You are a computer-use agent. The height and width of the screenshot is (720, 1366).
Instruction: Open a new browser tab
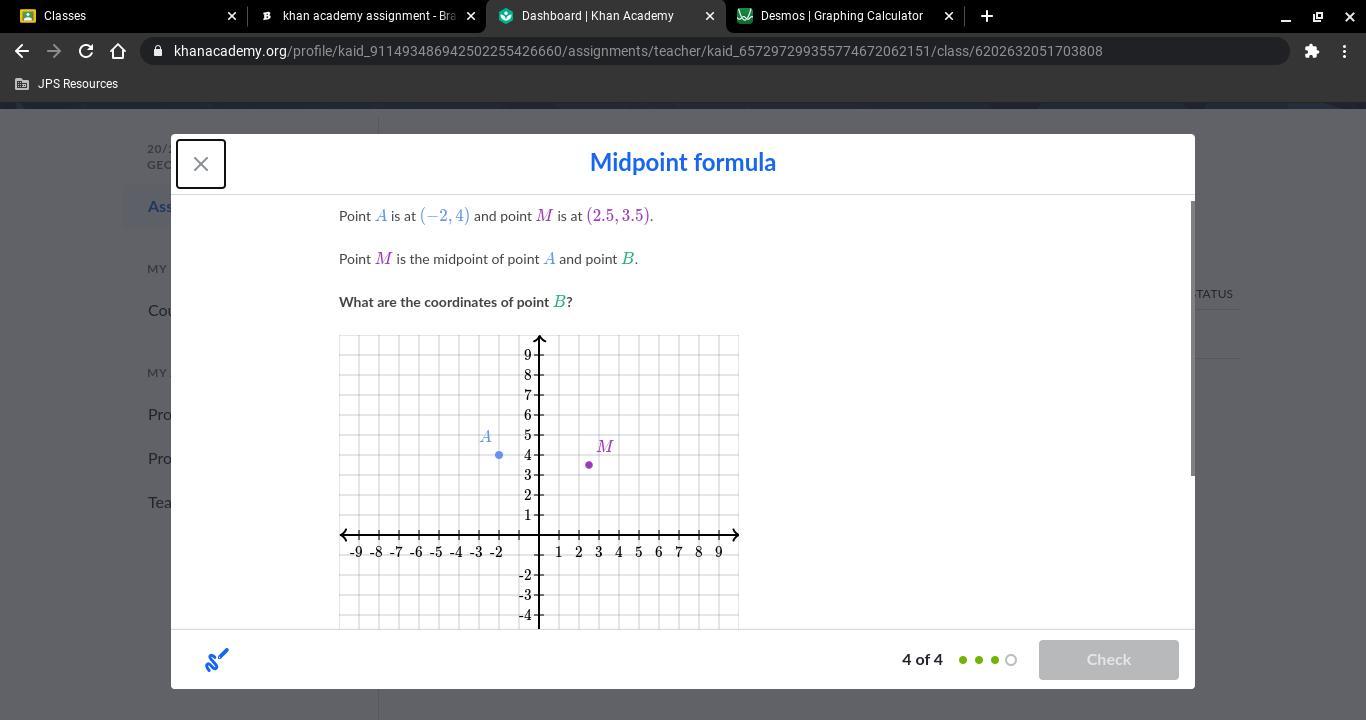pyautogui.click(x=987, y=16)
